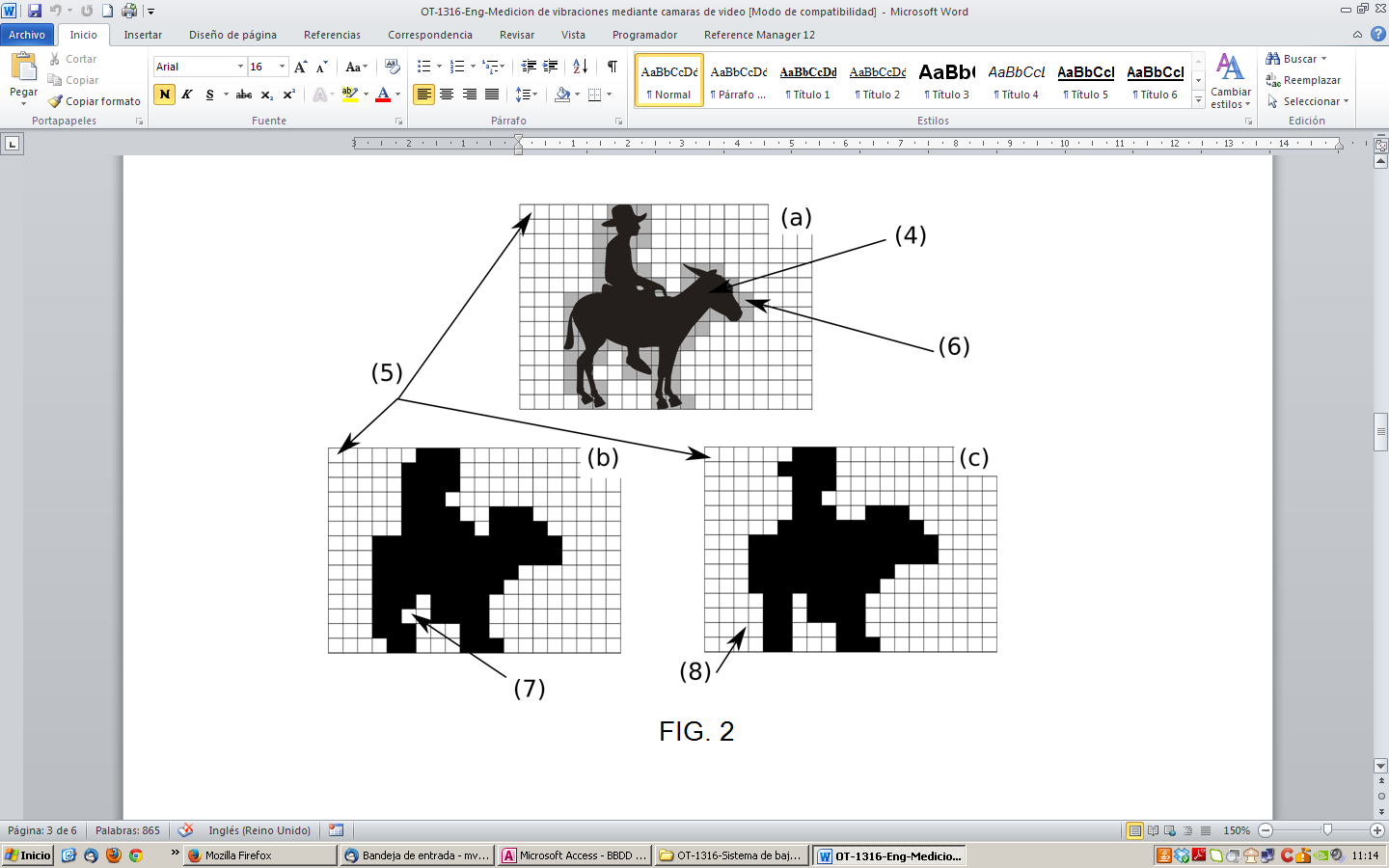1389x868 pixels.
Task: Show paragraph marks with pilcrow button
Action: [612, 67]
